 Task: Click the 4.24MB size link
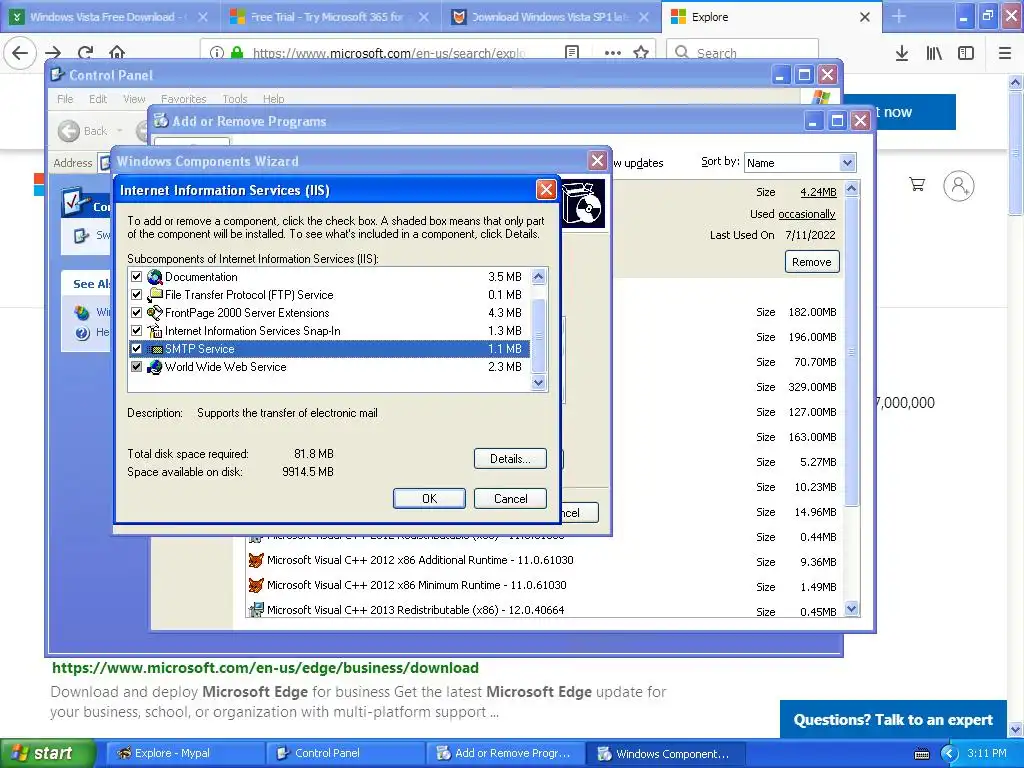(x=818, y=192)
